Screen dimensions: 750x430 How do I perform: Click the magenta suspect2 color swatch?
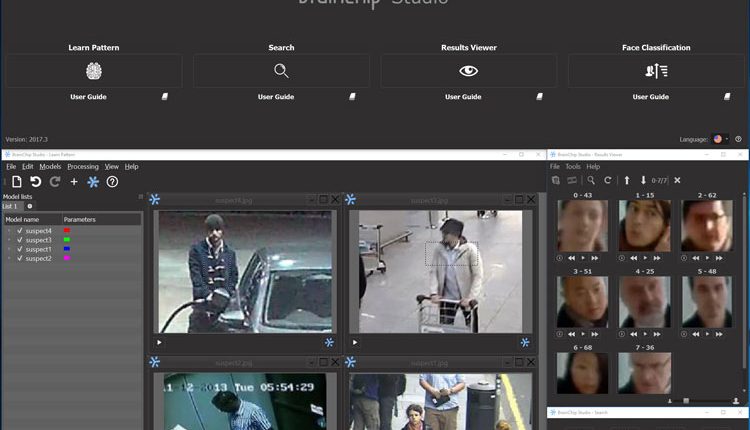coord(67,258)
